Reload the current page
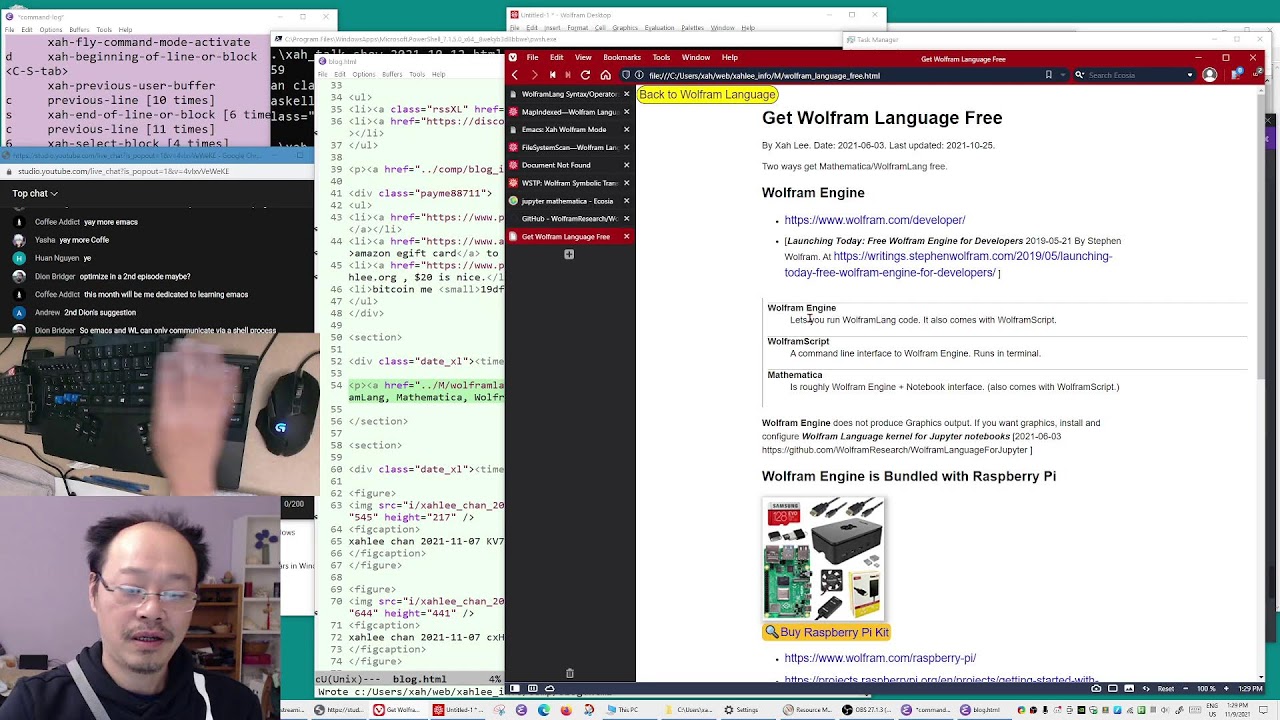 point(585,75)
